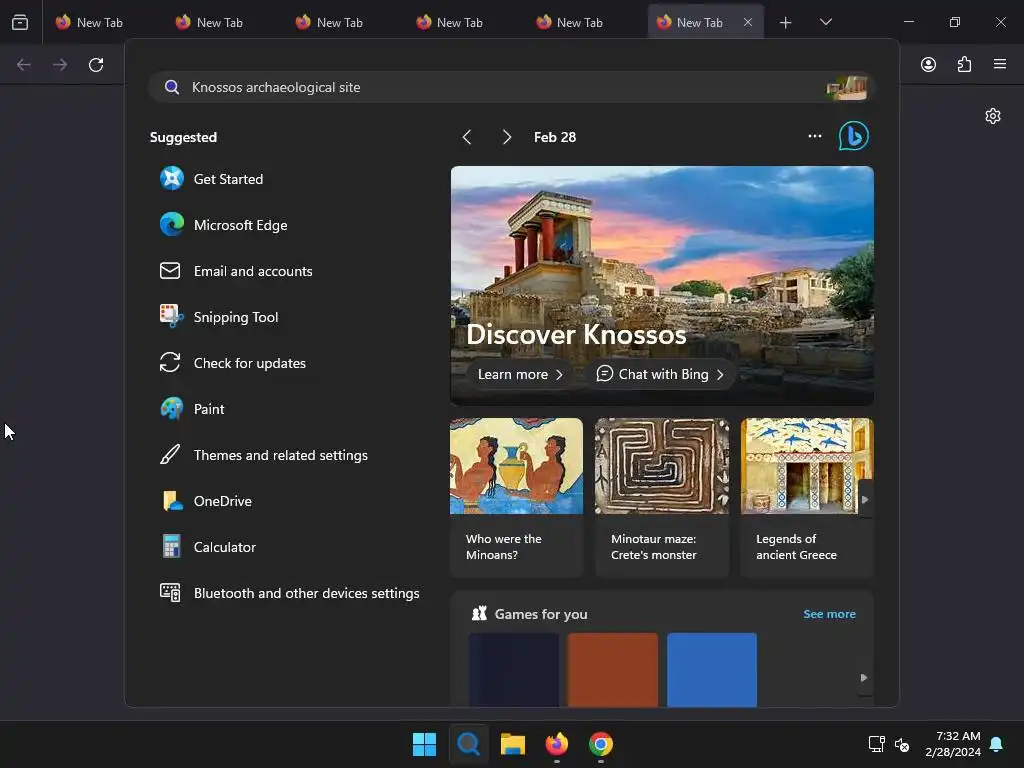Open the orange game tile
1024x768 pixels.
click(613, 669)
